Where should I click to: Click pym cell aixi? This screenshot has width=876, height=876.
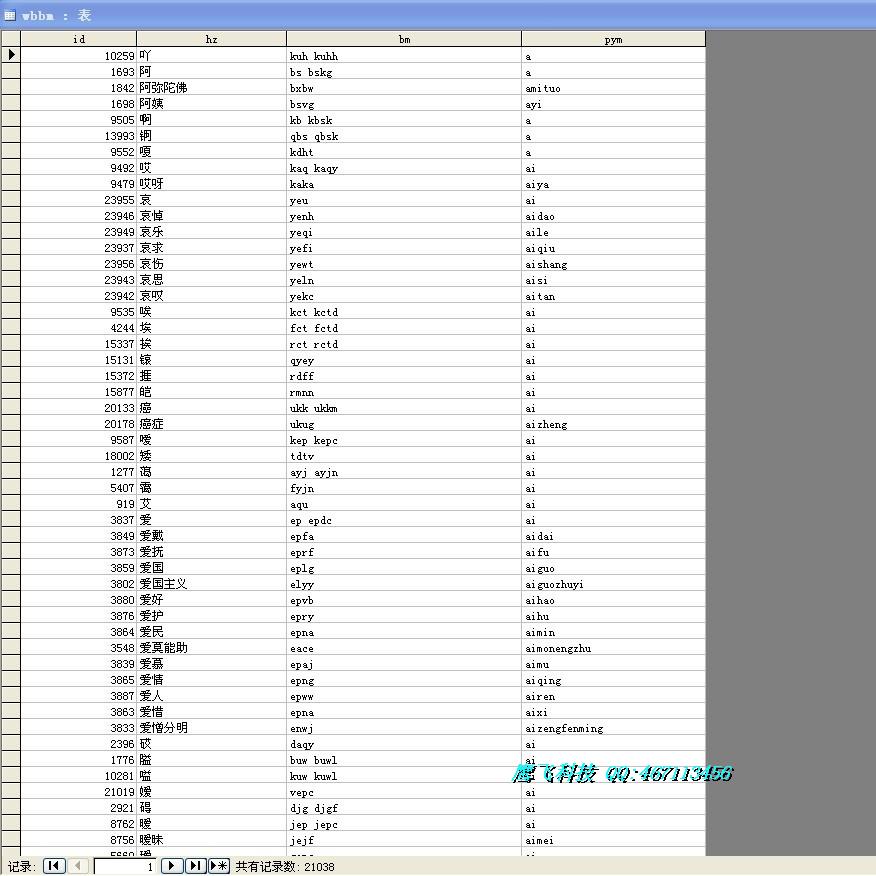(x=613, y=712)
